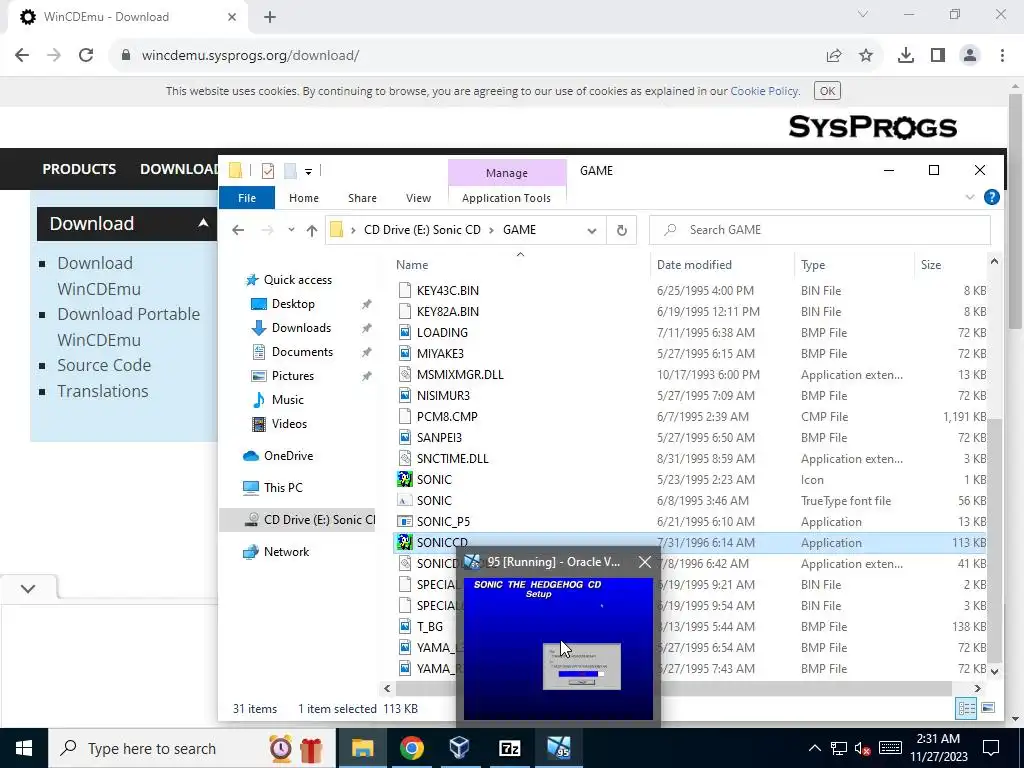Open the Cookie Policy link
Viewport: 1024px width, 768px height.
tap(764, 91)
